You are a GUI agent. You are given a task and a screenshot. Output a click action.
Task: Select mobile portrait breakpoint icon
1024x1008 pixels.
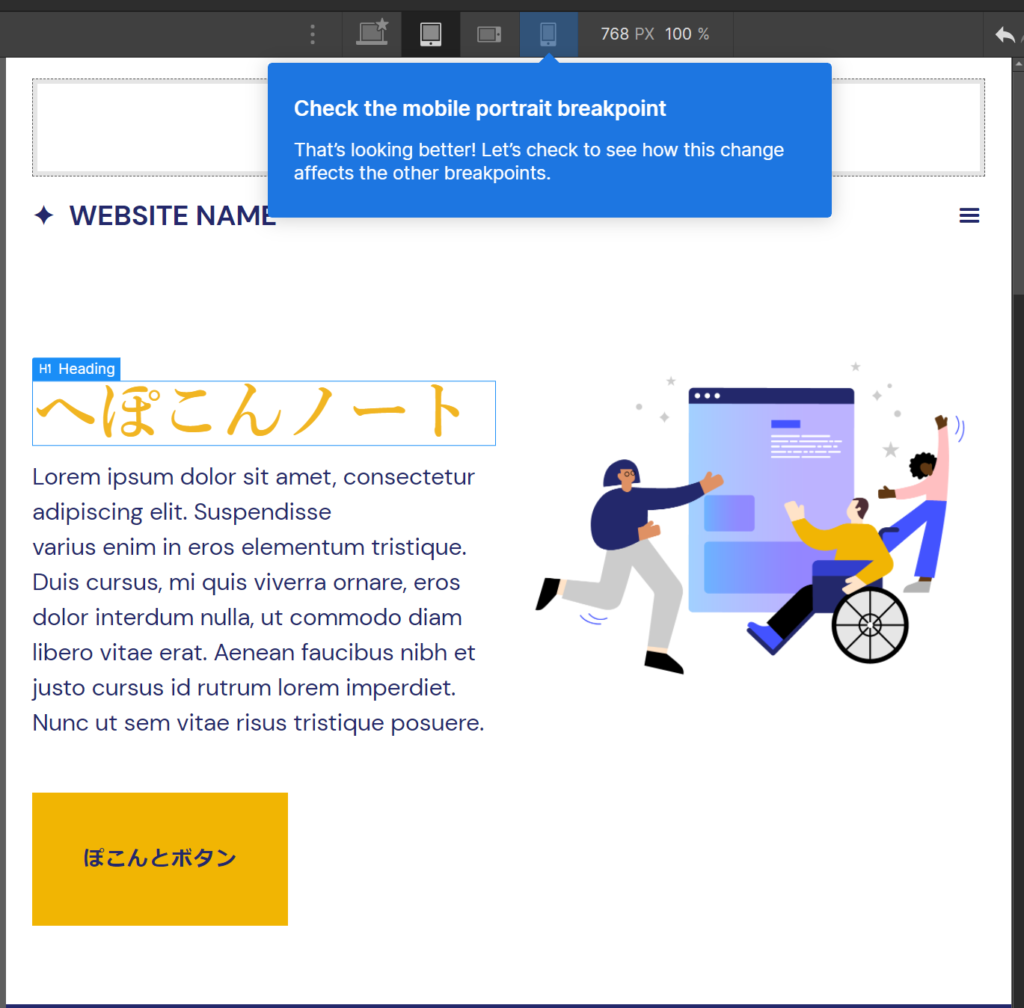coord(549,34)
